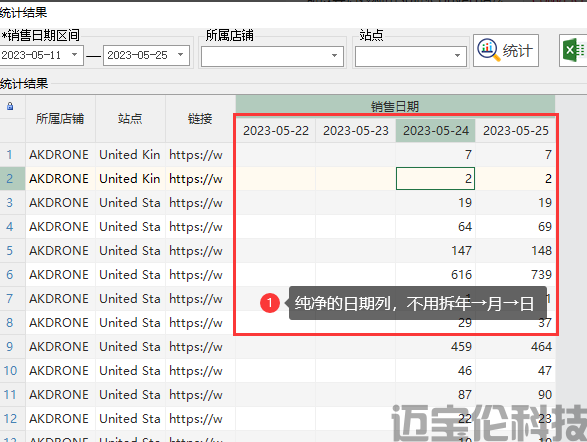
Task: Click the 链接 column header
Action: pyautogui.click(x=200, y=119)
